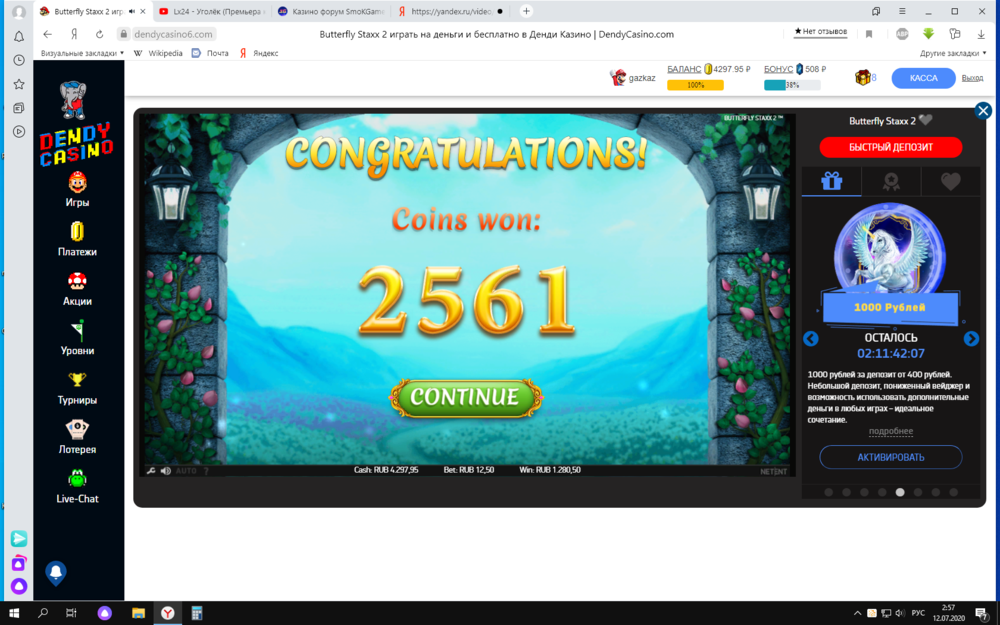Open the Игры section in casino sidebar
1000x625 pixels.
coord(77,190)
